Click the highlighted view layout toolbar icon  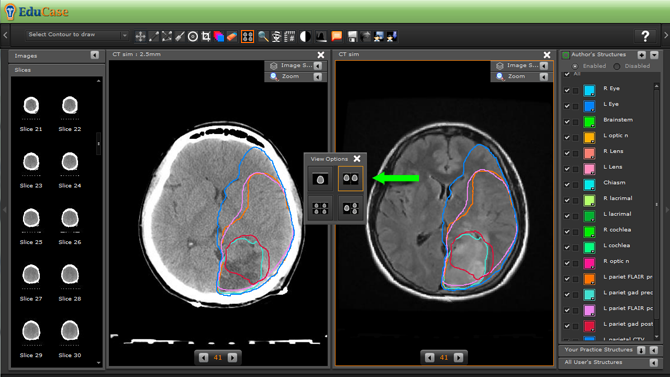coord(247,37)
